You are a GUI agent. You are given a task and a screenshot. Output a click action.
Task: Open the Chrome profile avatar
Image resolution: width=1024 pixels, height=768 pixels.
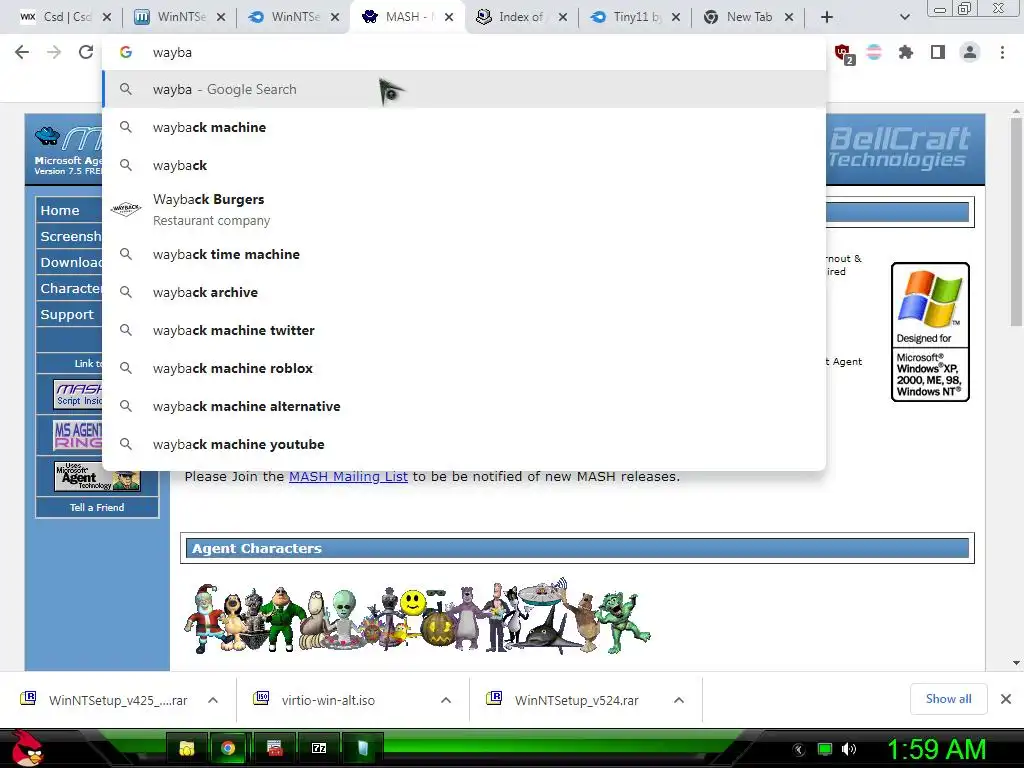coord(970,52)
